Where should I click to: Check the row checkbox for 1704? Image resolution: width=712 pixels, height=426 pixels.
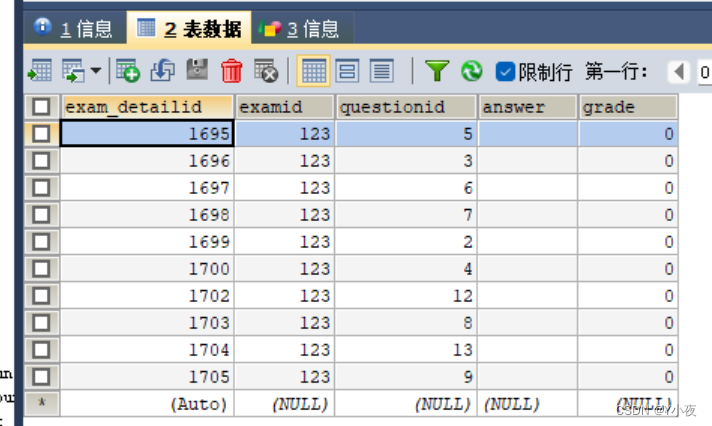click(41, 350)
